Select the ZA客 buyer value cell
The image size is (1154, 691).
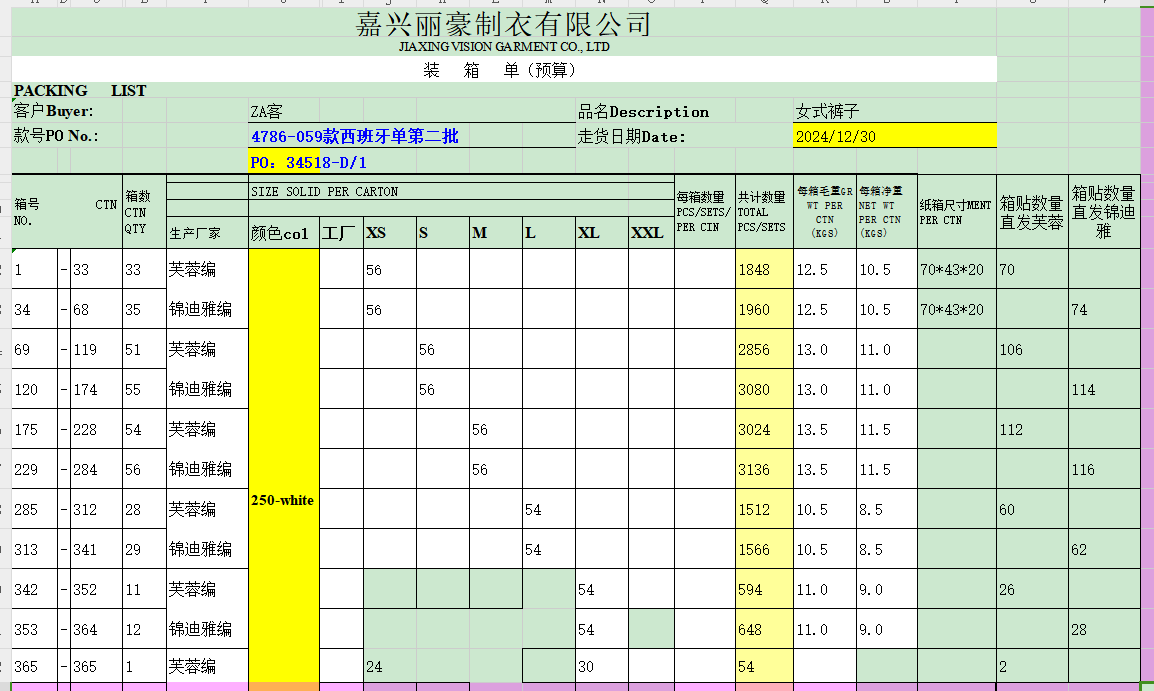tap(267, 112)
